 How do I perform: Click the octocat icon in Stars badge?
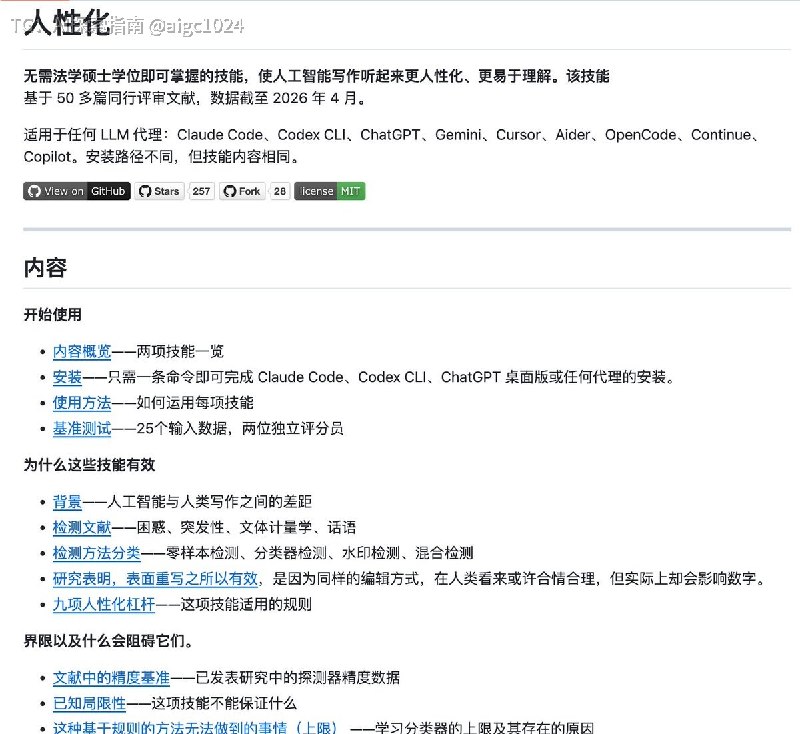(x=145, y=191)
